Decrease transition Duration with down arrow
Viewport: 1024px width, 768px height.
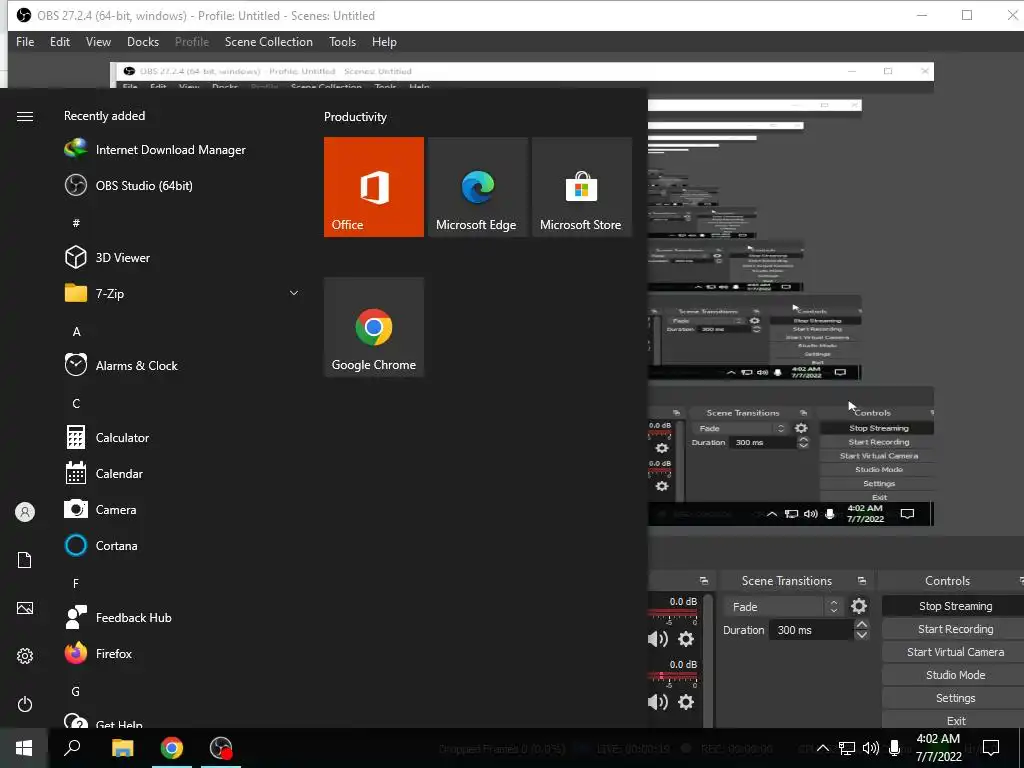tap(861, 635)
